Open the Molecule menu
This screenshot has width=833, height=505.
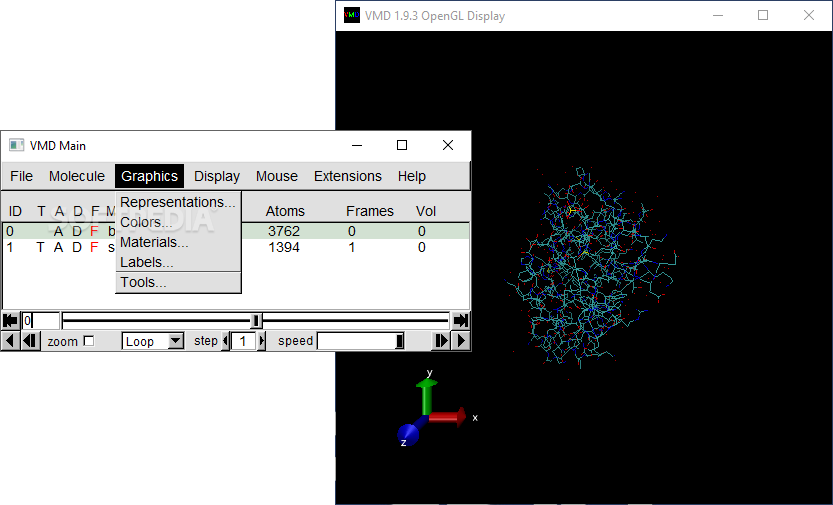click(77, 176)
